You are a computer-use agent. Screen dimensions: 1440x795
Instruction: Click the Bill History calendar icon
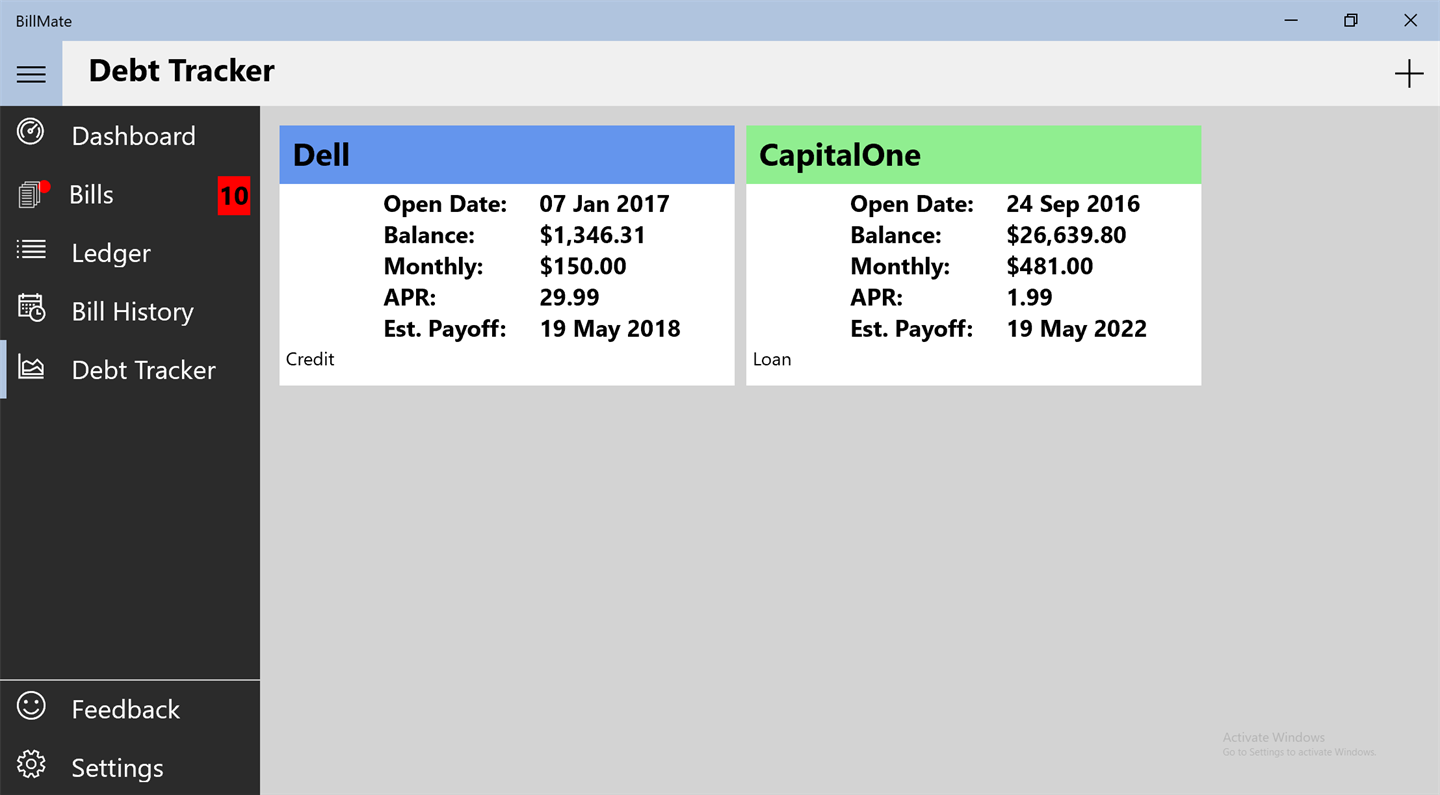click(x=31, y=308)
